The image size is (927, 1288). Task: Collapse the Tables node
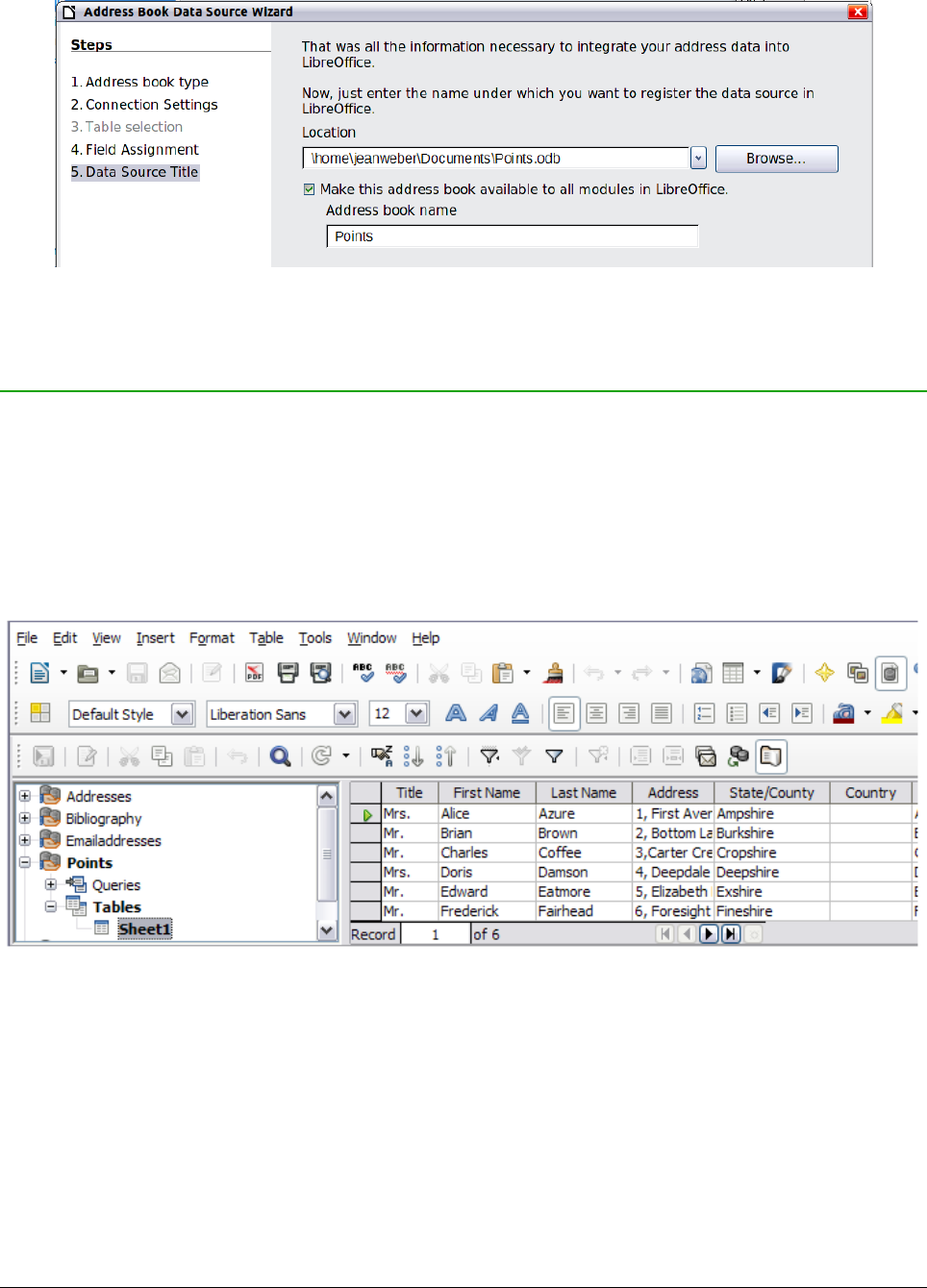[x=50, y=906]
